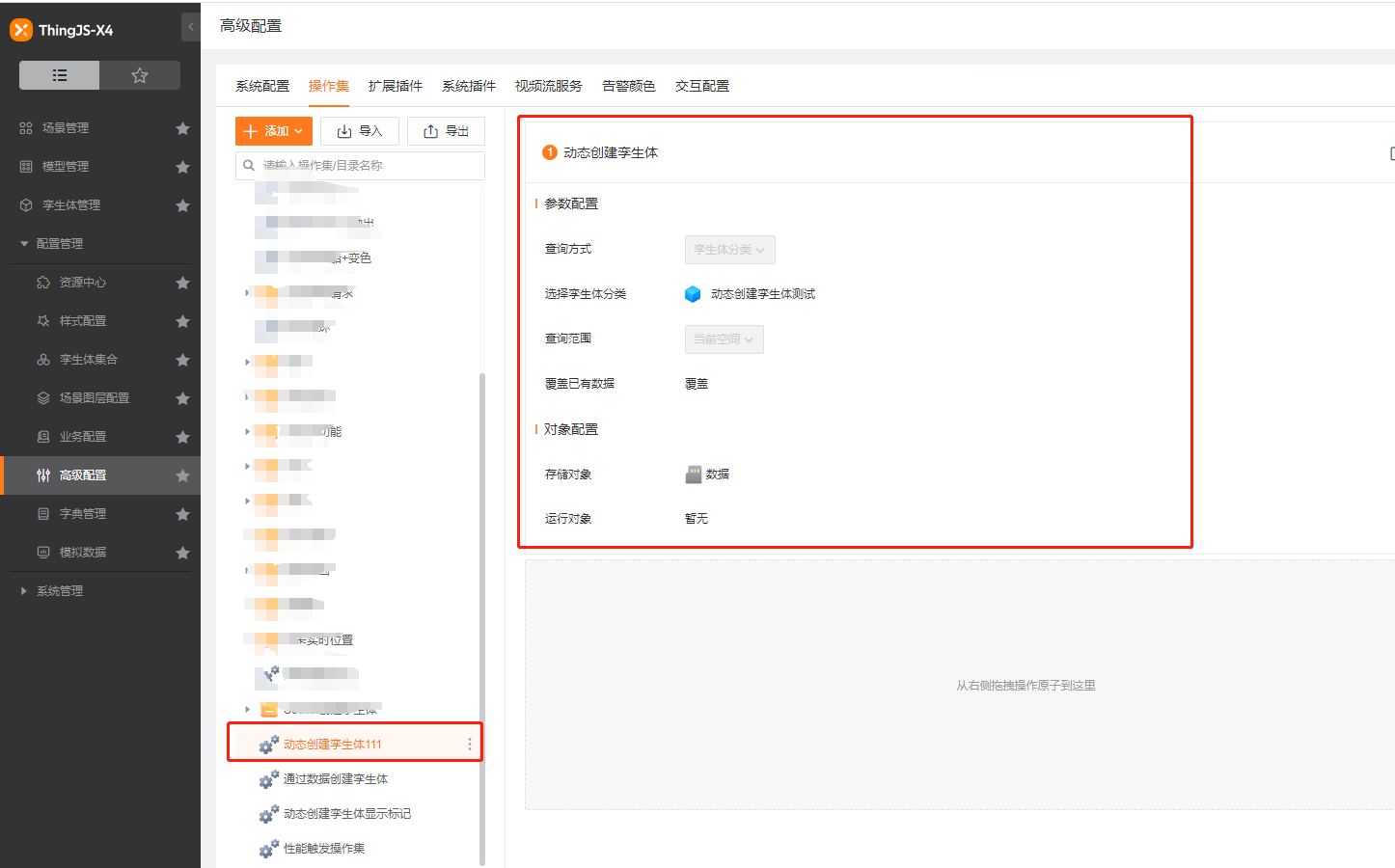The height and width of the screenshot is (868, 1395).
Task: Switch to the 交互配置 tab
Action: (x=702, y=86)
